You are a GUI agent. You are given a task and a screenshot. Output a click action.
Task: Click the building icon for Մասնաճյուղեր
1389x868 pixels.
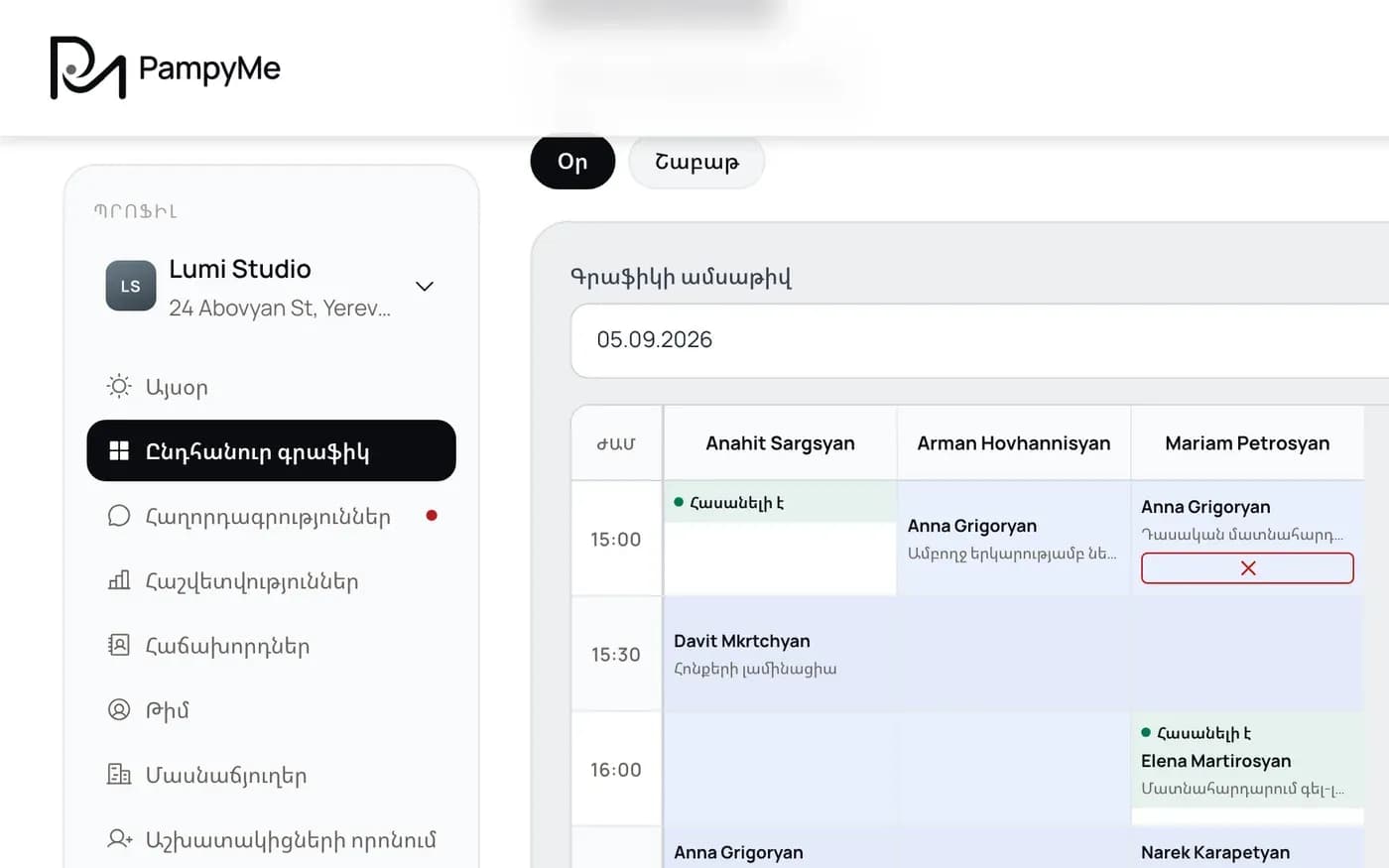click(119, 774)
